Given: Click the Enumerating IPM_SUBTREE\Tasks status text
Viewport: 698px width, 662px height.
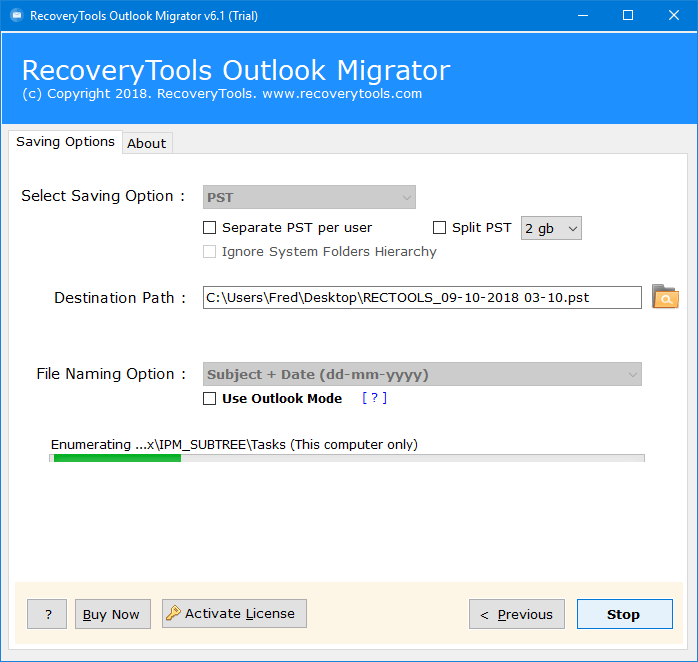Looking at the screenshot, I should coord(234,444).
